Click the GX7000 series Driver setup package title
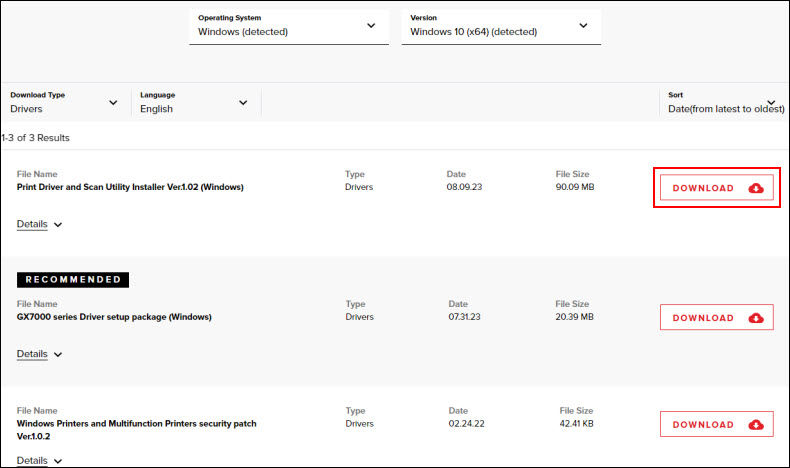The image size is (790, 468). tap(114, 317)
